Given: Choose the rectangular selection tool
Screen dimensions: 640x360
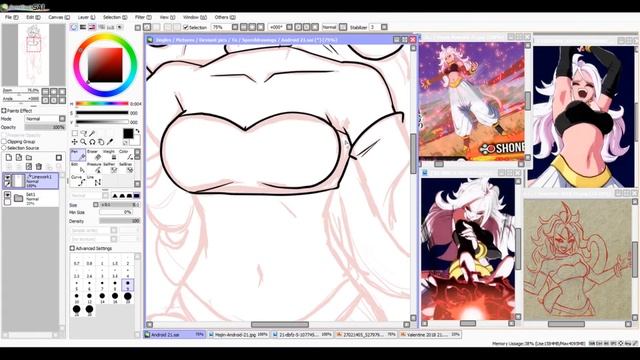Looking at the screenshot, I should click(x=75, y=133).
